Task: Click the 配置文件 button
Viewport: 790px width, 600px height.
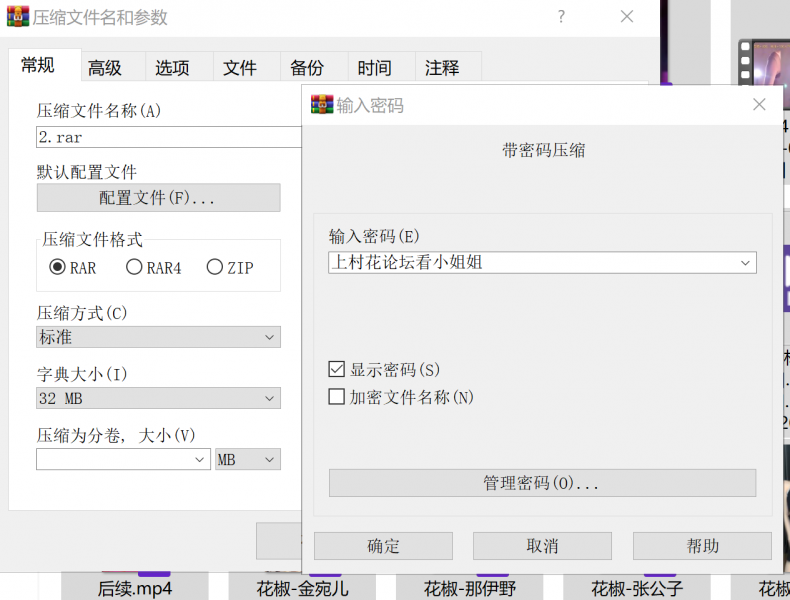Action: (x=158, y=198)
